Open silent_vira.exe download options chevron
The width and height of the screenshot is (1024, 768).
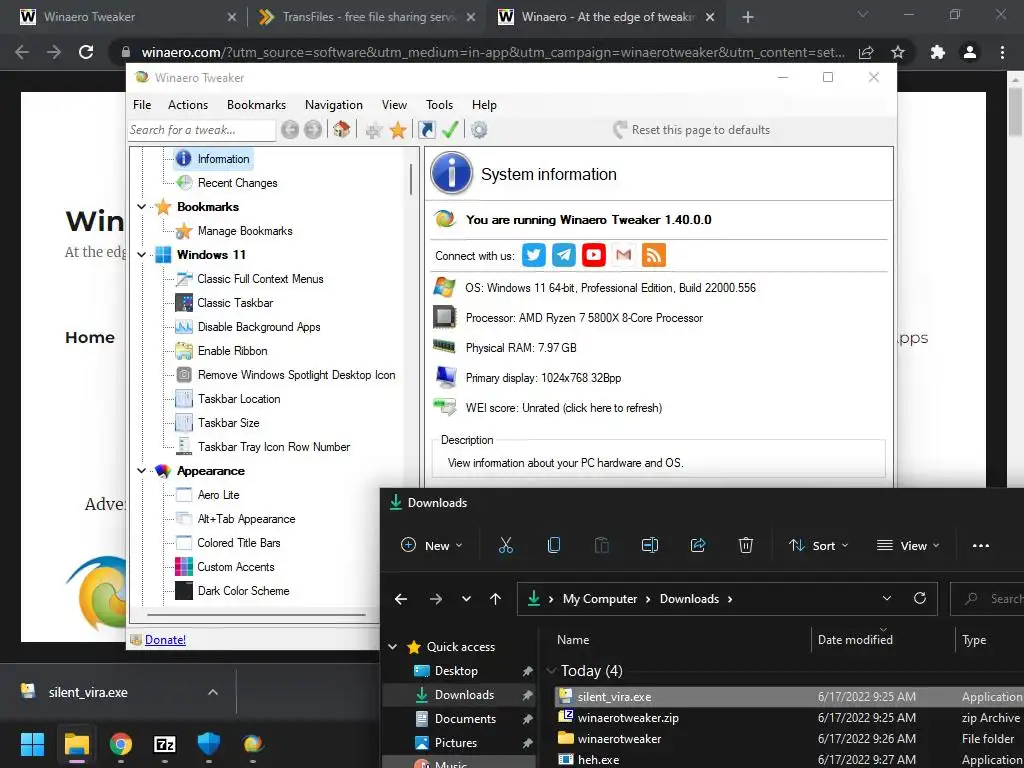[213, 692]
